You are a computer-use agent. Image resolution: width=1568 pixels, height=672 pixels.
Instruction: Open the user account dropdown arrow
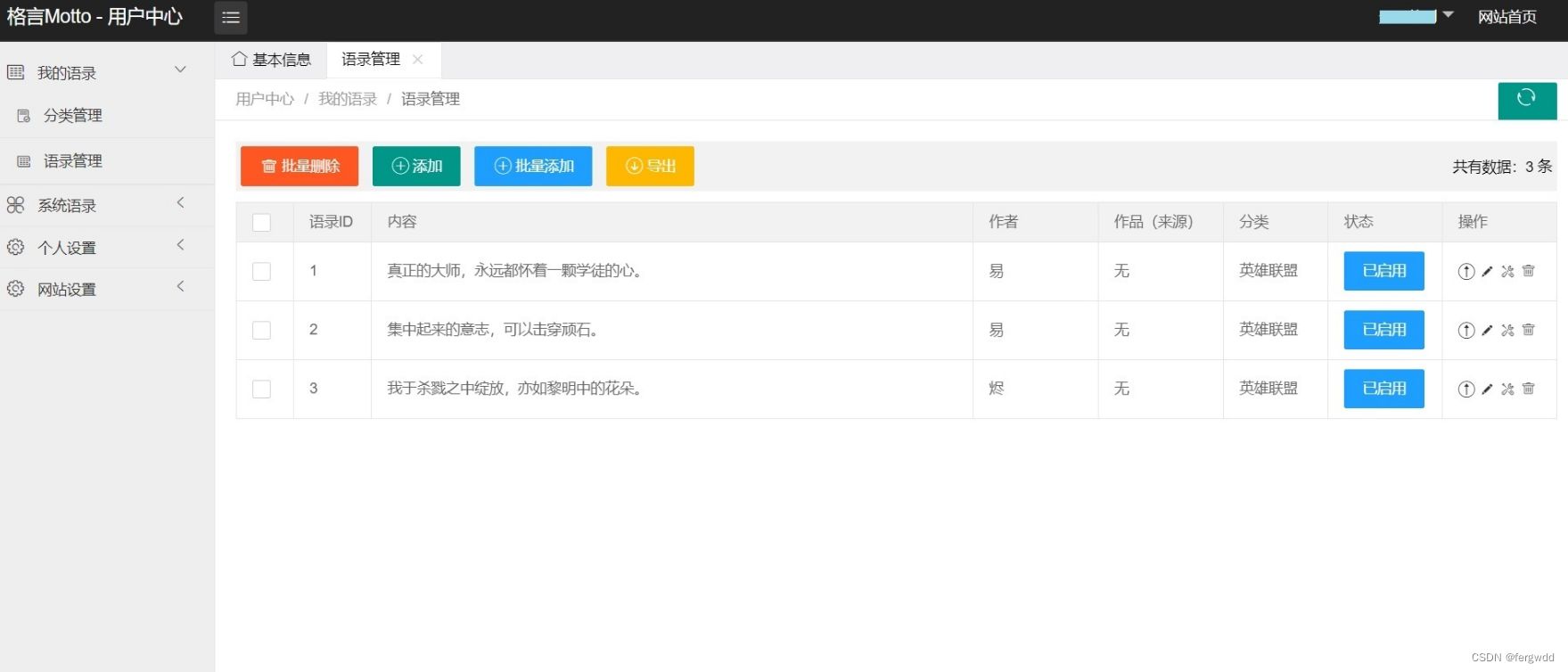(1448, 15)
